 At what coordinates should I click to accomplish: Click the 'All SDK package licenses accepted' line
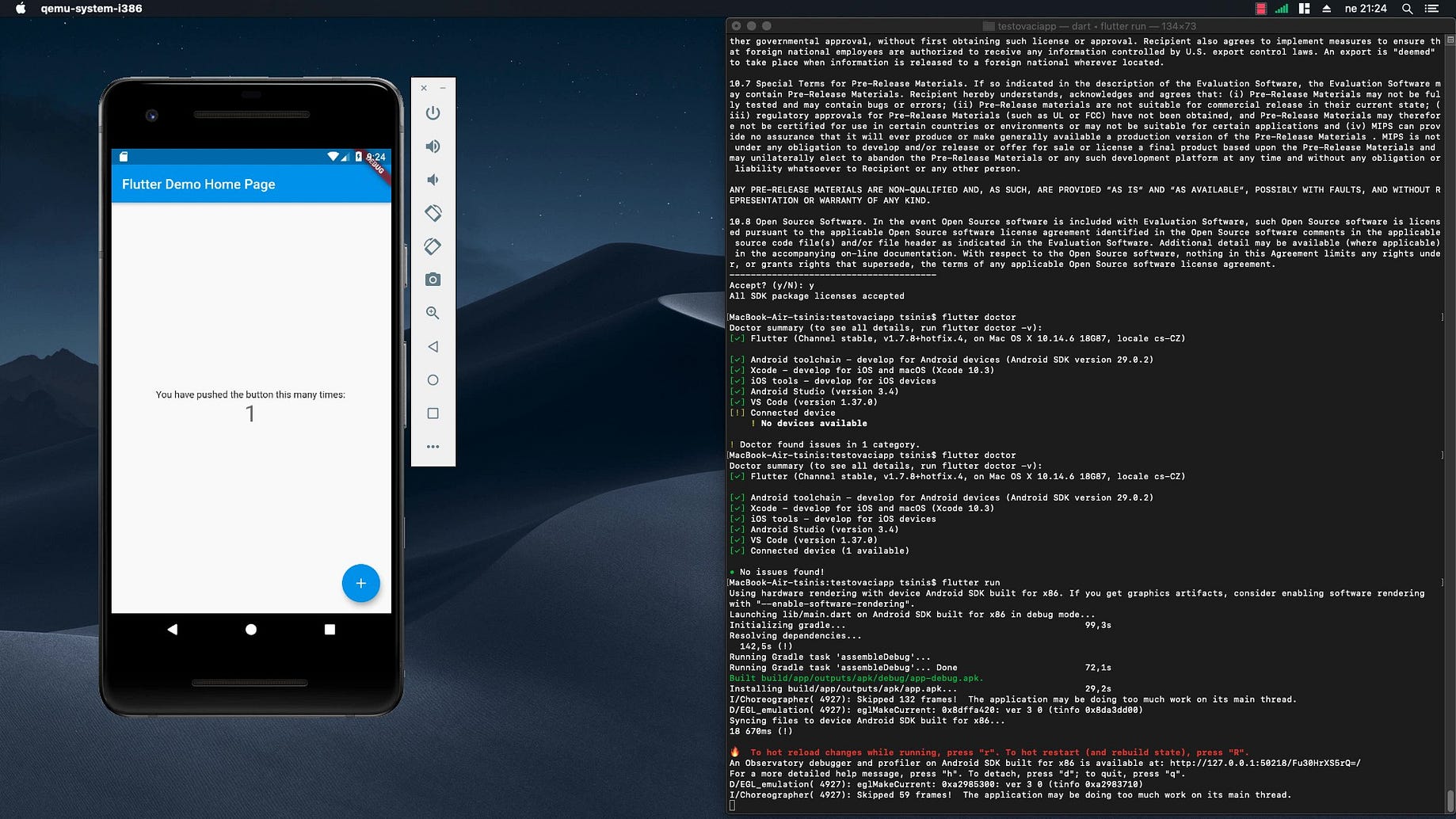[817, 296]
